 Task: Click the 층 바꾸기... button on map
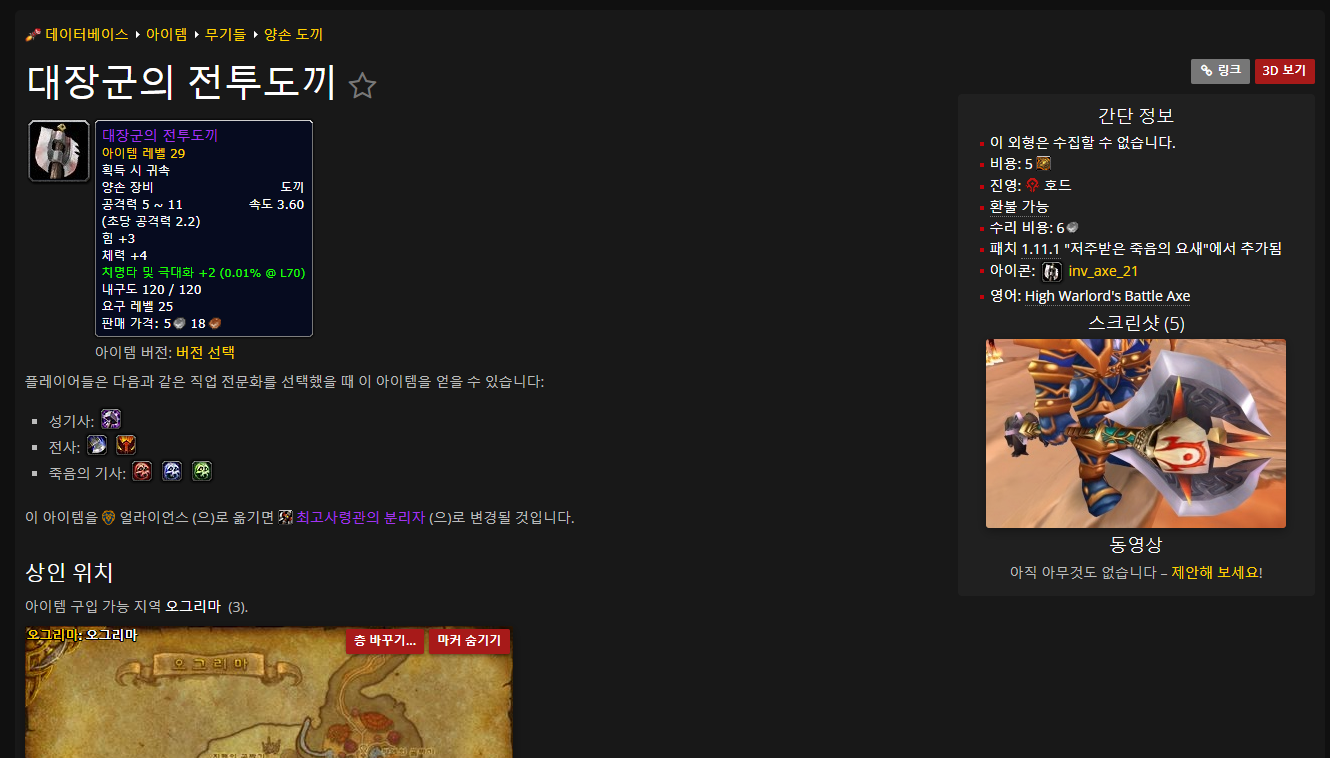(x=385, y=641)
